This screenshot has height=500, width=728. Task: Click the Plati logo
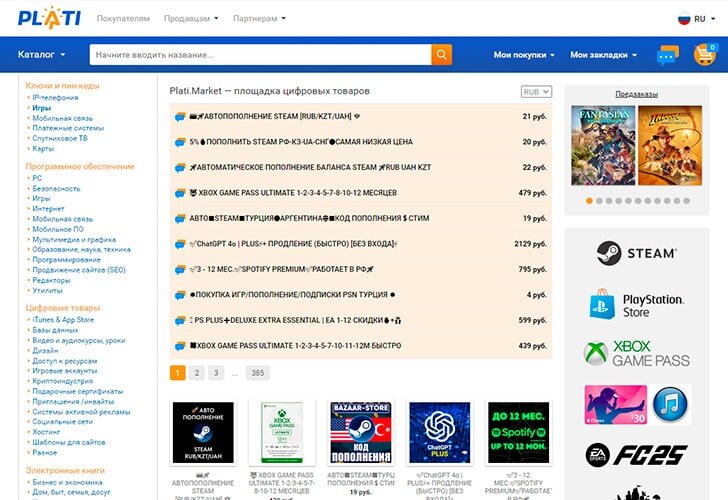[x=49, y=18]
